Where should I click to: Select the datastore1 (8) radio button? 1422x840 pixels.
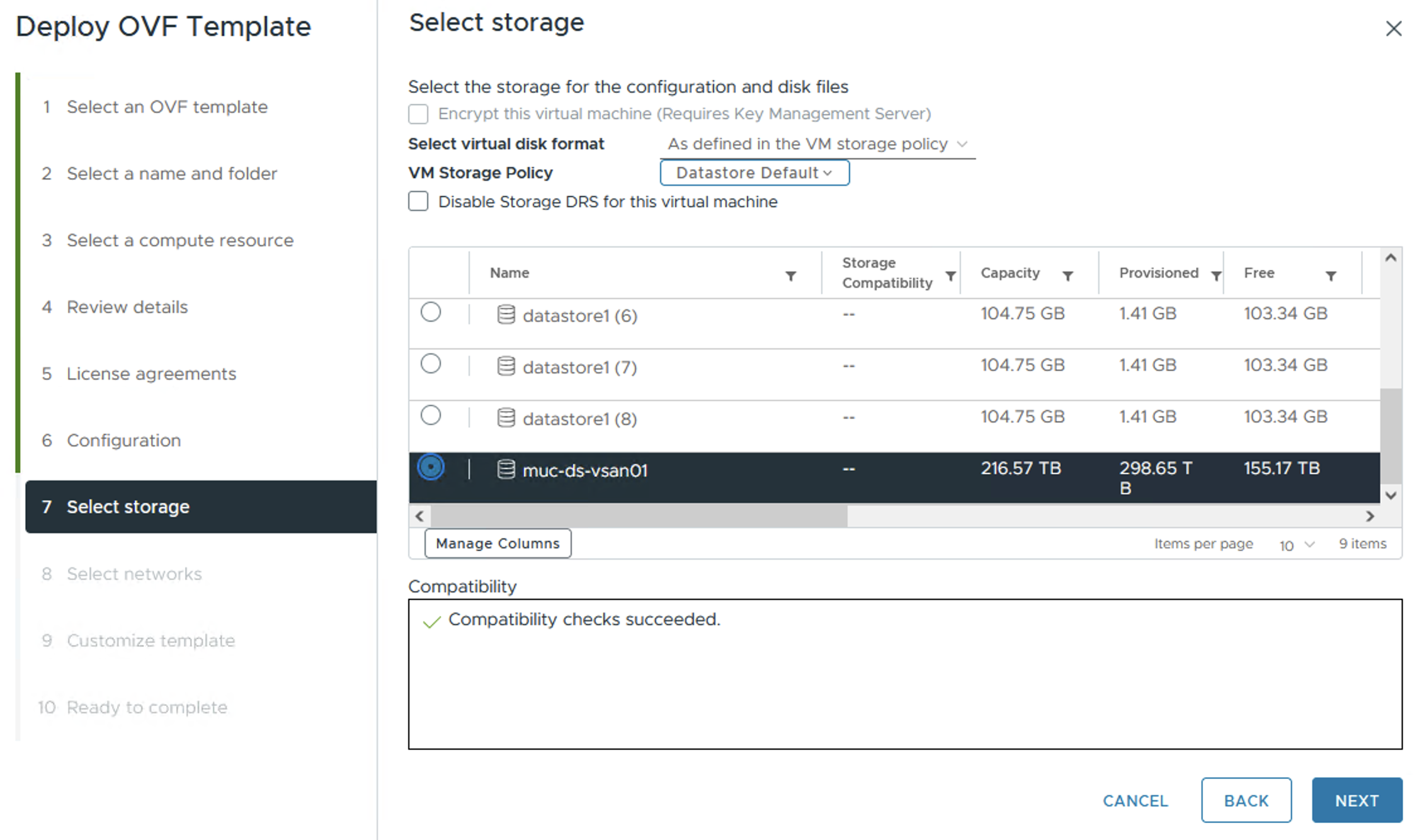(x=431, y=416)
